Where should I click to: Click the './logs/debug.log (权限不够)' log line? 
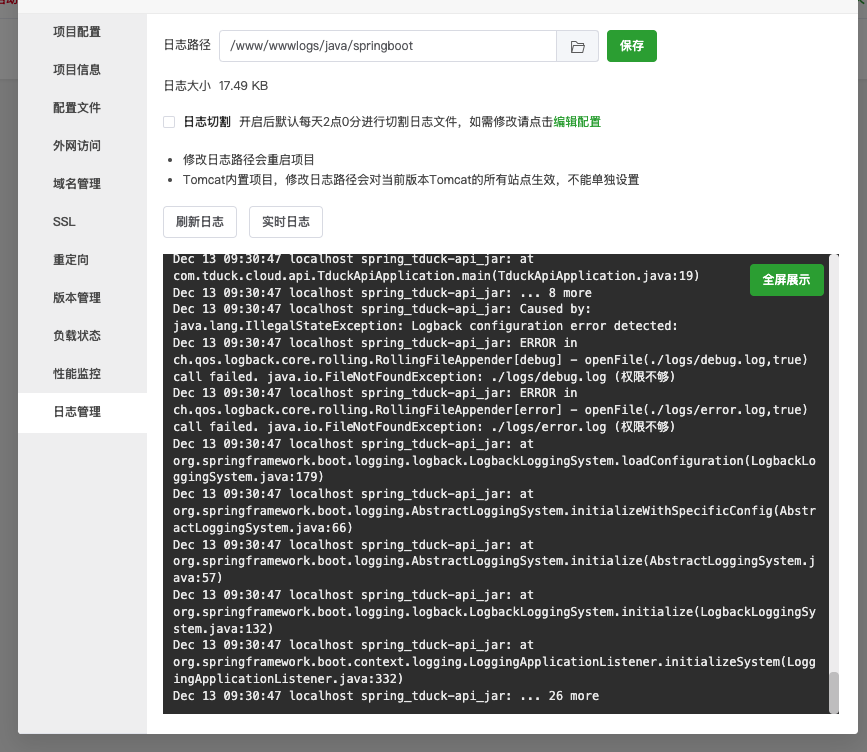pyautogui.click(x=424, y=377)
